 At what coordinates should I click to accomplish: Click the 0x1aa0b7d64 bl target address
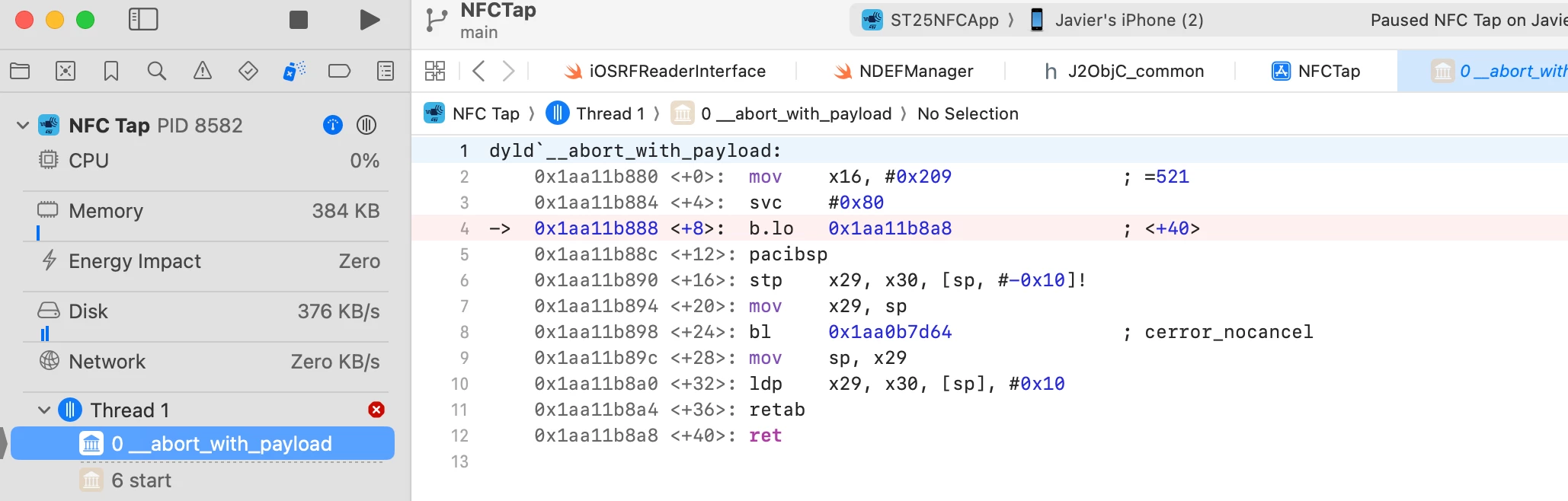pyautogui.click(x=890, y=332)
